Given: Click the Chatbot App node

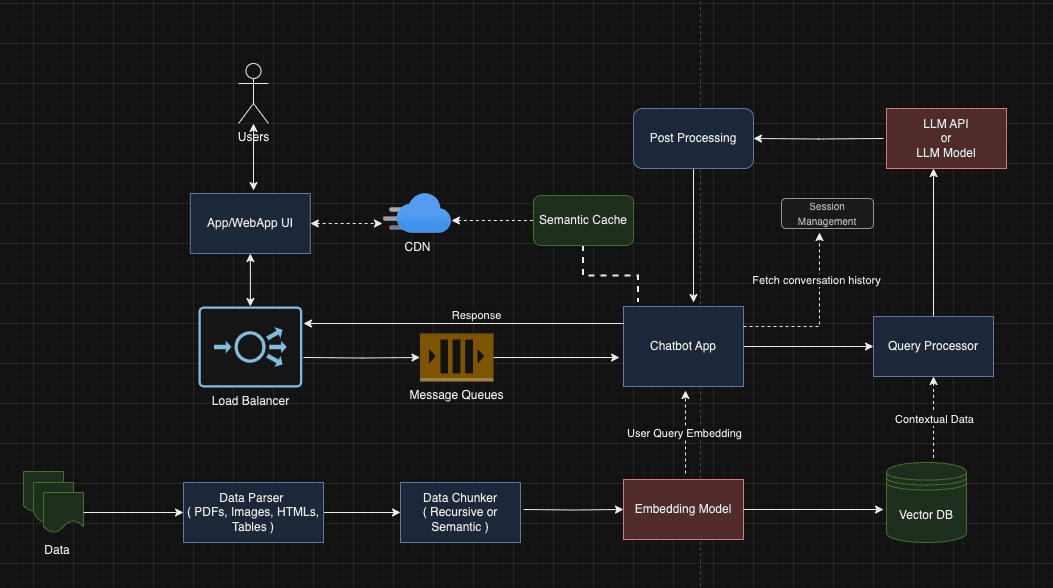Looking at the screenshot, I should point(683,346).
